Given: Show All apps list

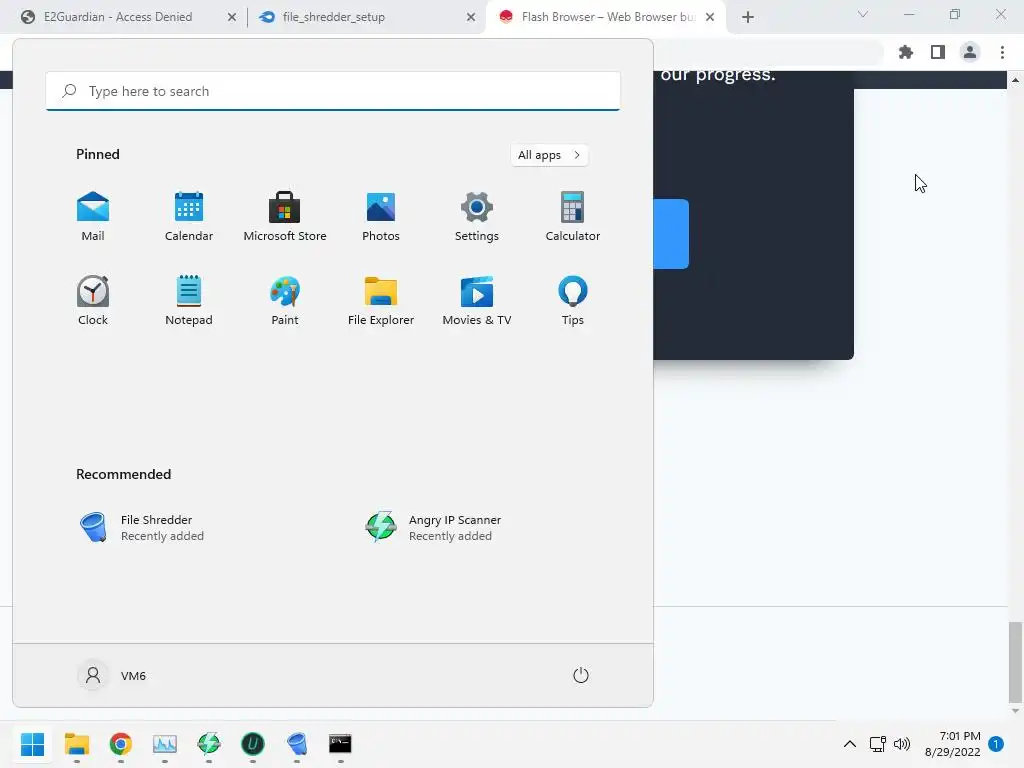Looking at the screenshot, I should (x=549, y=155).
